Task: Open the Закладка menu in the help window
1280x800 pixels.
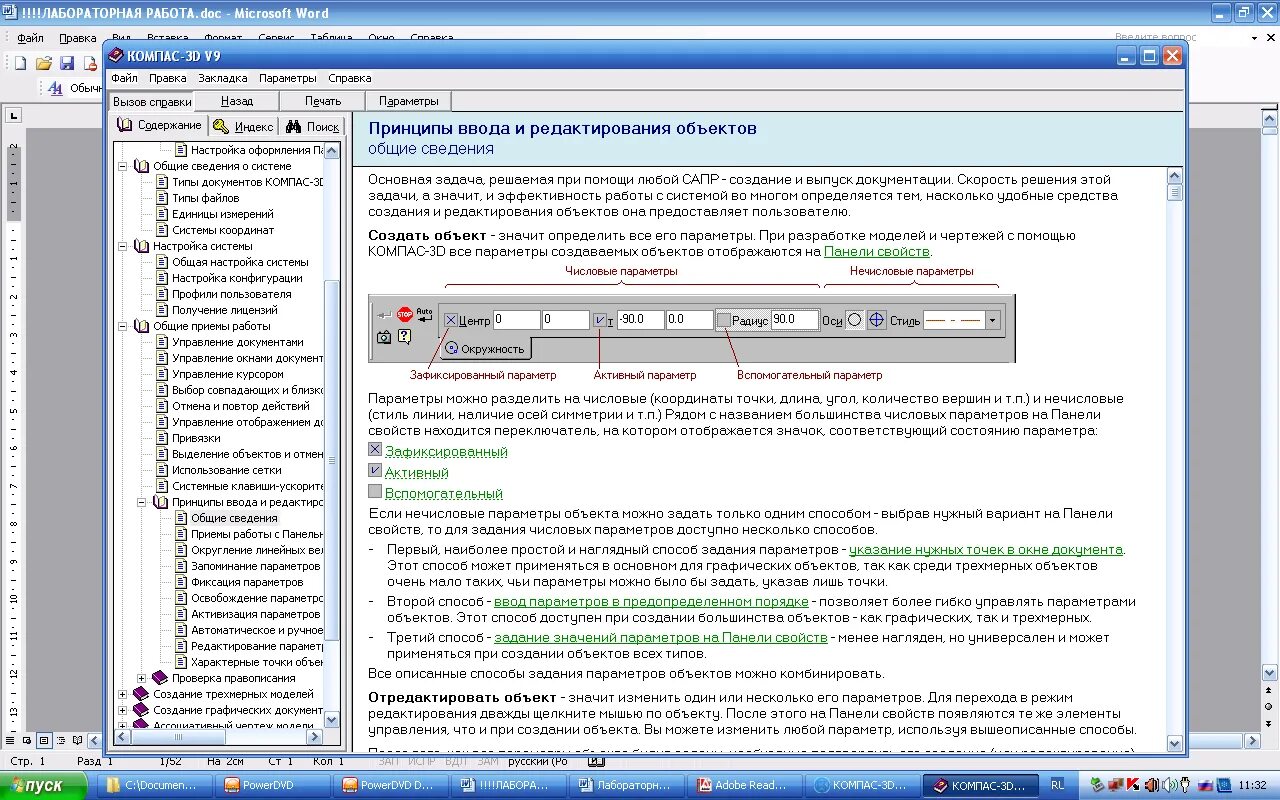Action: (222, 78)
